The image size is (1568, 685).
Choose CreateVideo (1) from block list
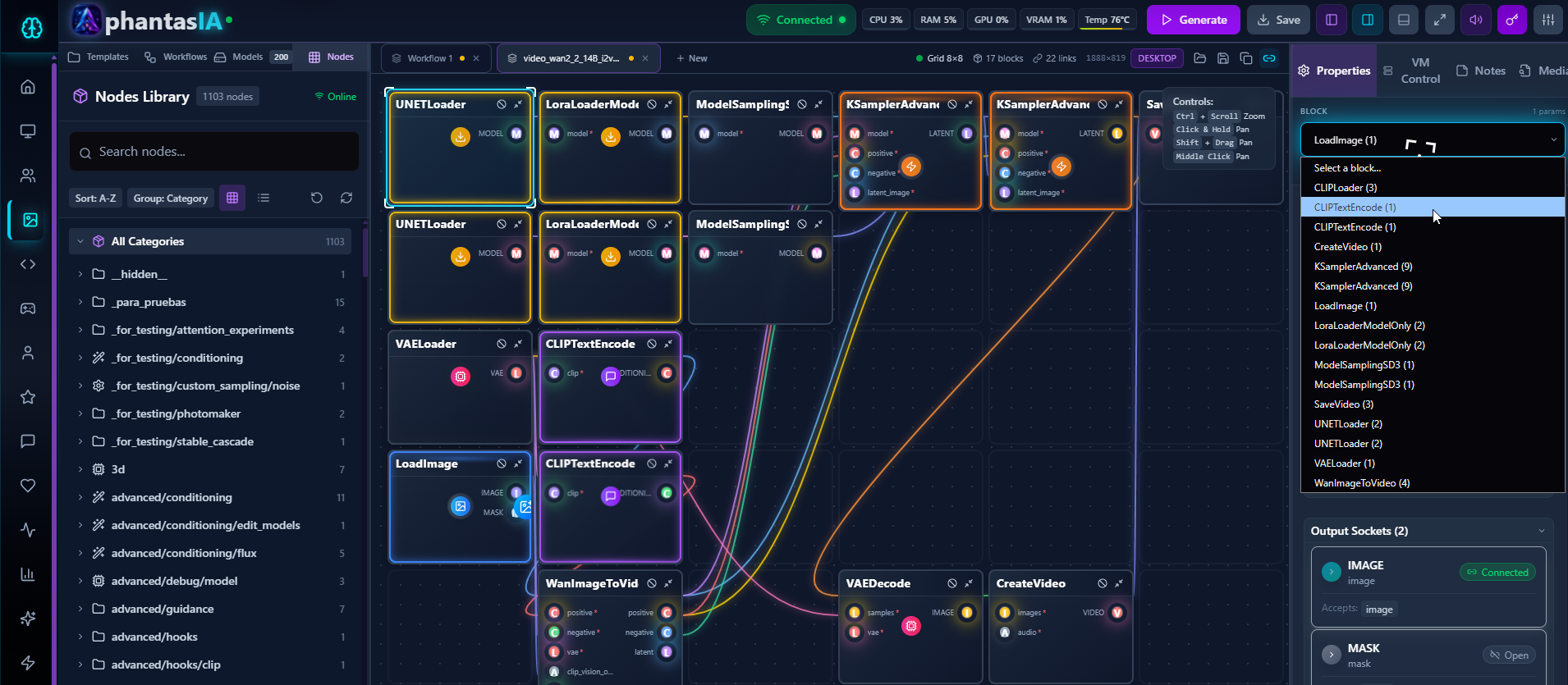pos(1433,247)
